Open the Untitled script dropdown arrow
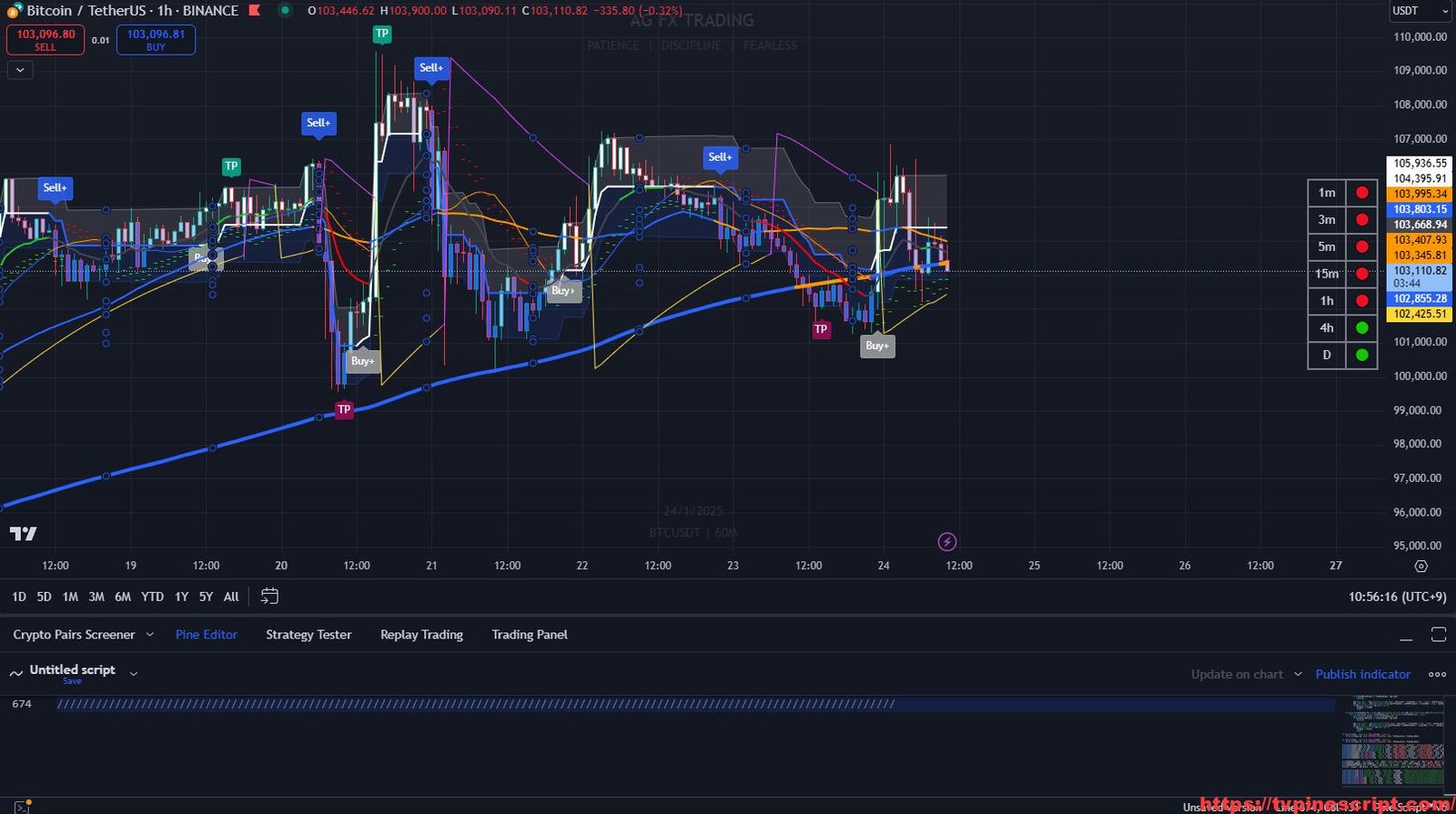 [134, 674]
